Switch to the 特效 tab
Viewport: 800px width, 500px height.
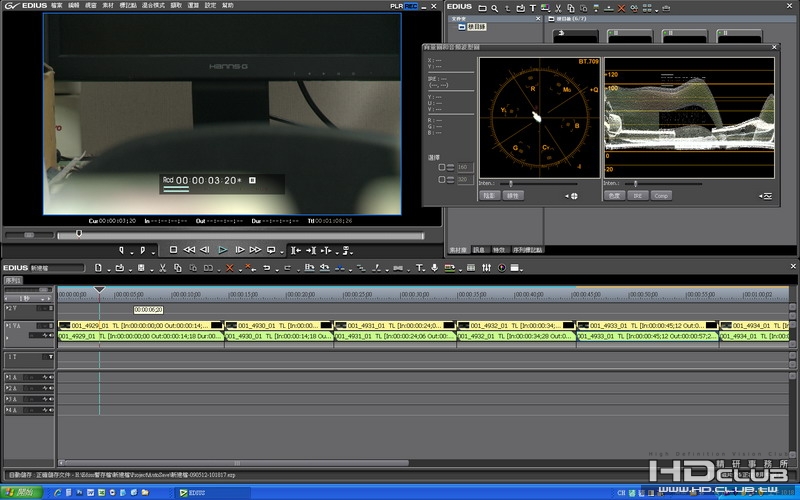point(498,248)
